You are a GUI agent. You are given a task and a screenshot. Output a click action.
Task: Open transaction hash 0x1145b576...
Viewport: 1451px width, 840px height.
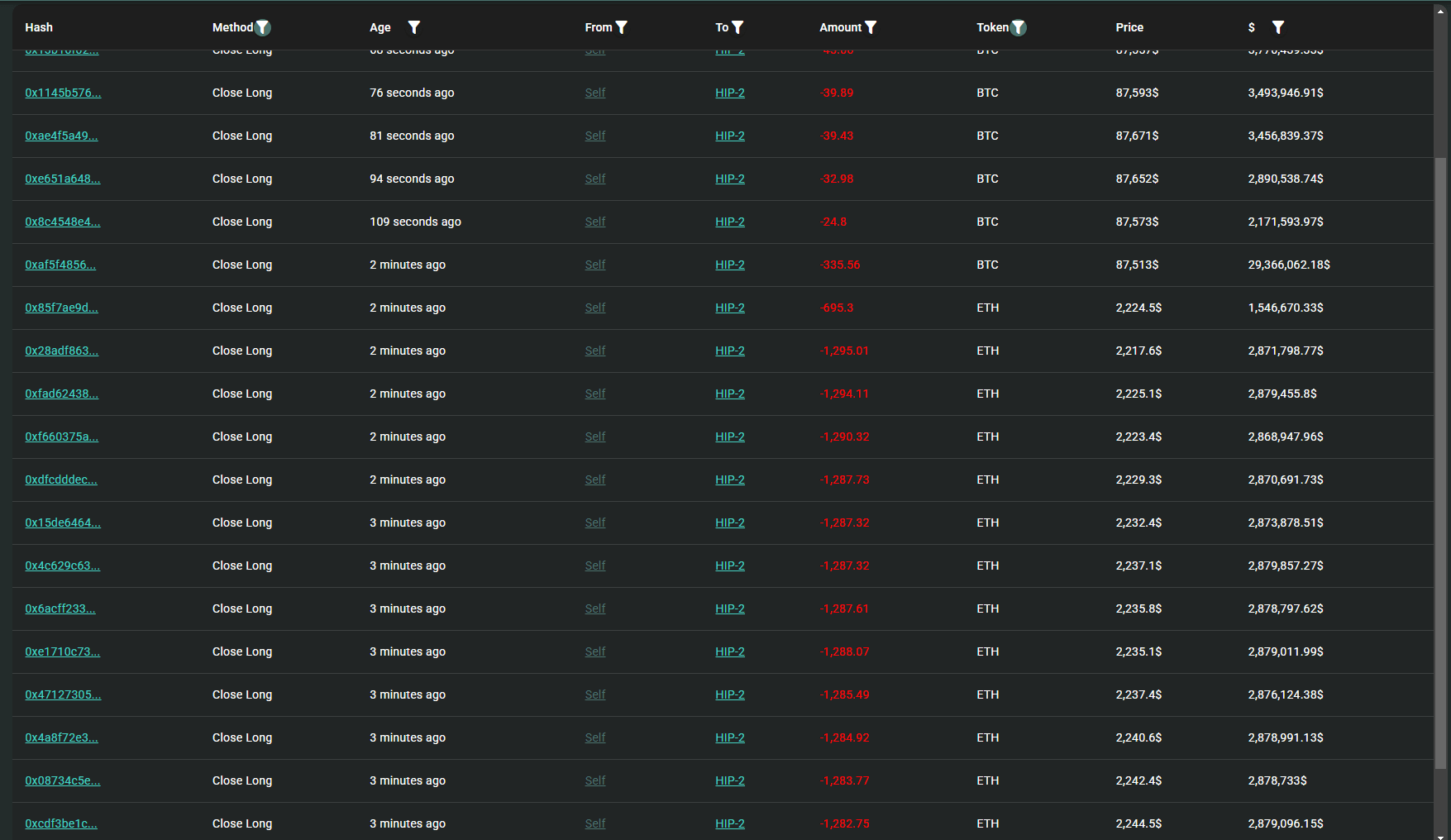pos(63,93)
